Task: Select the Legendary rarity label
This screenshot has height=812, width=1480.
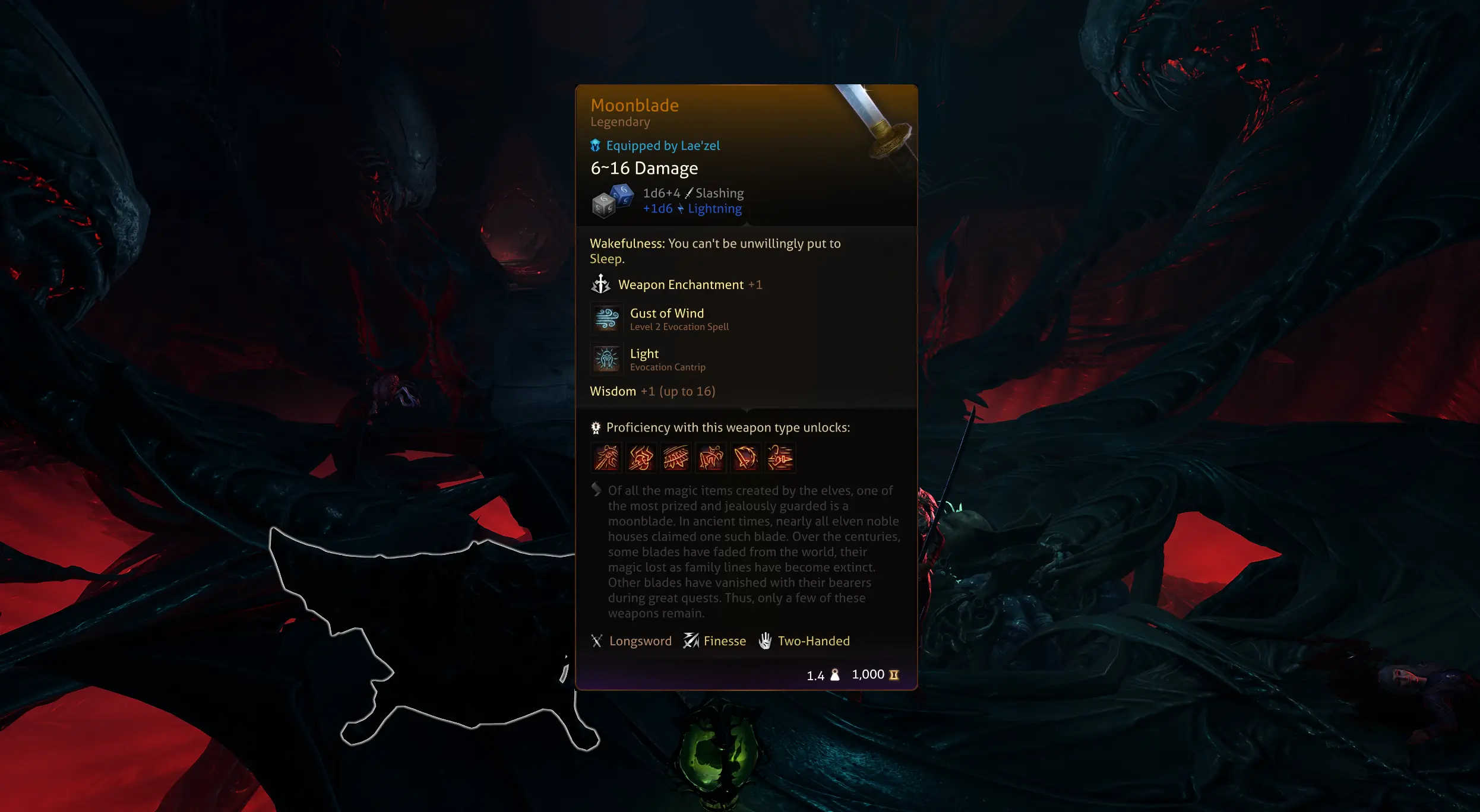Action: (620, 122)
